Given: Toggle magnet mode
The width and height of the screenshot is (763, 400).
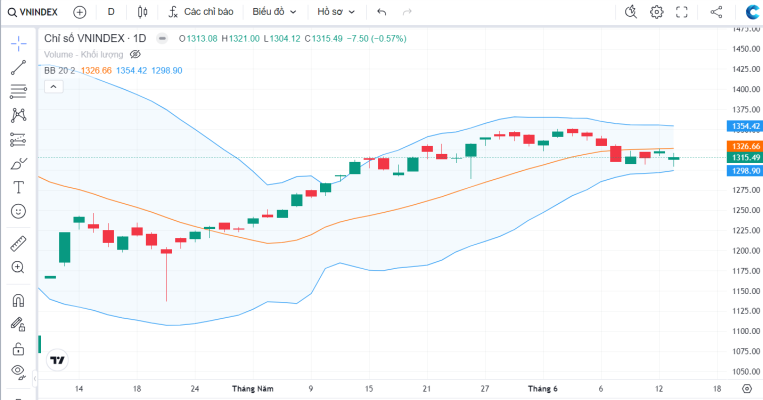Looking at the screenshot, I should [18, 300].
